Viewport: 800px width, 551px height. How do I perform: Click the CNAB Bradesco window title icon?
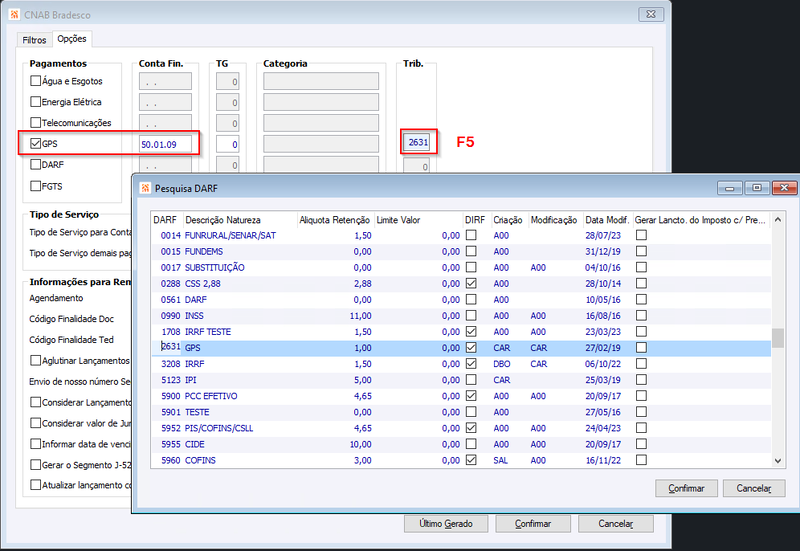(14, 15)
